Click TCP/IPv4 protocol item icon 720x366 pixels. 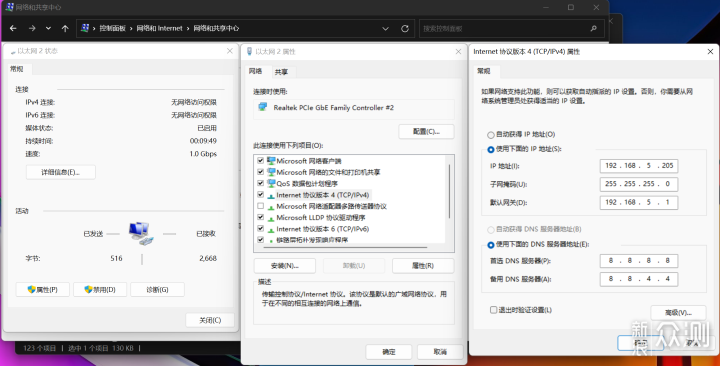click(271, 196)
